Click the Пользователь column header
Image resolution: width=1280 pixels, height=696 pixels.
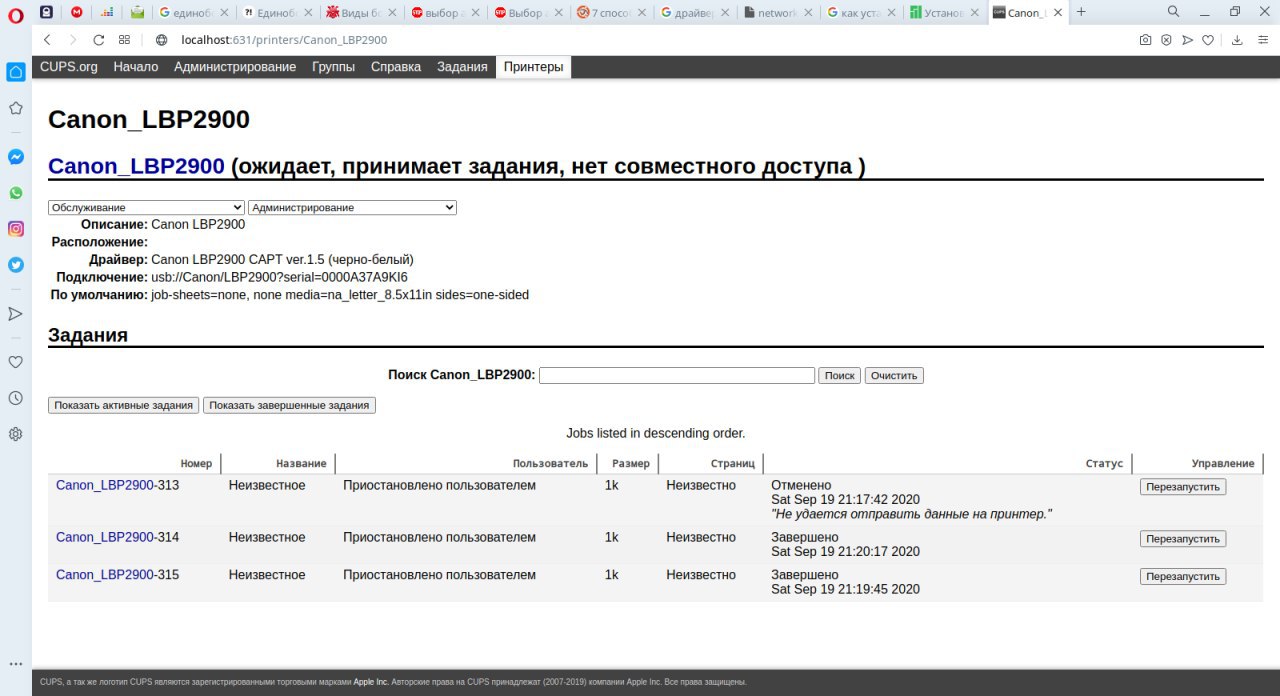point(550,464)
